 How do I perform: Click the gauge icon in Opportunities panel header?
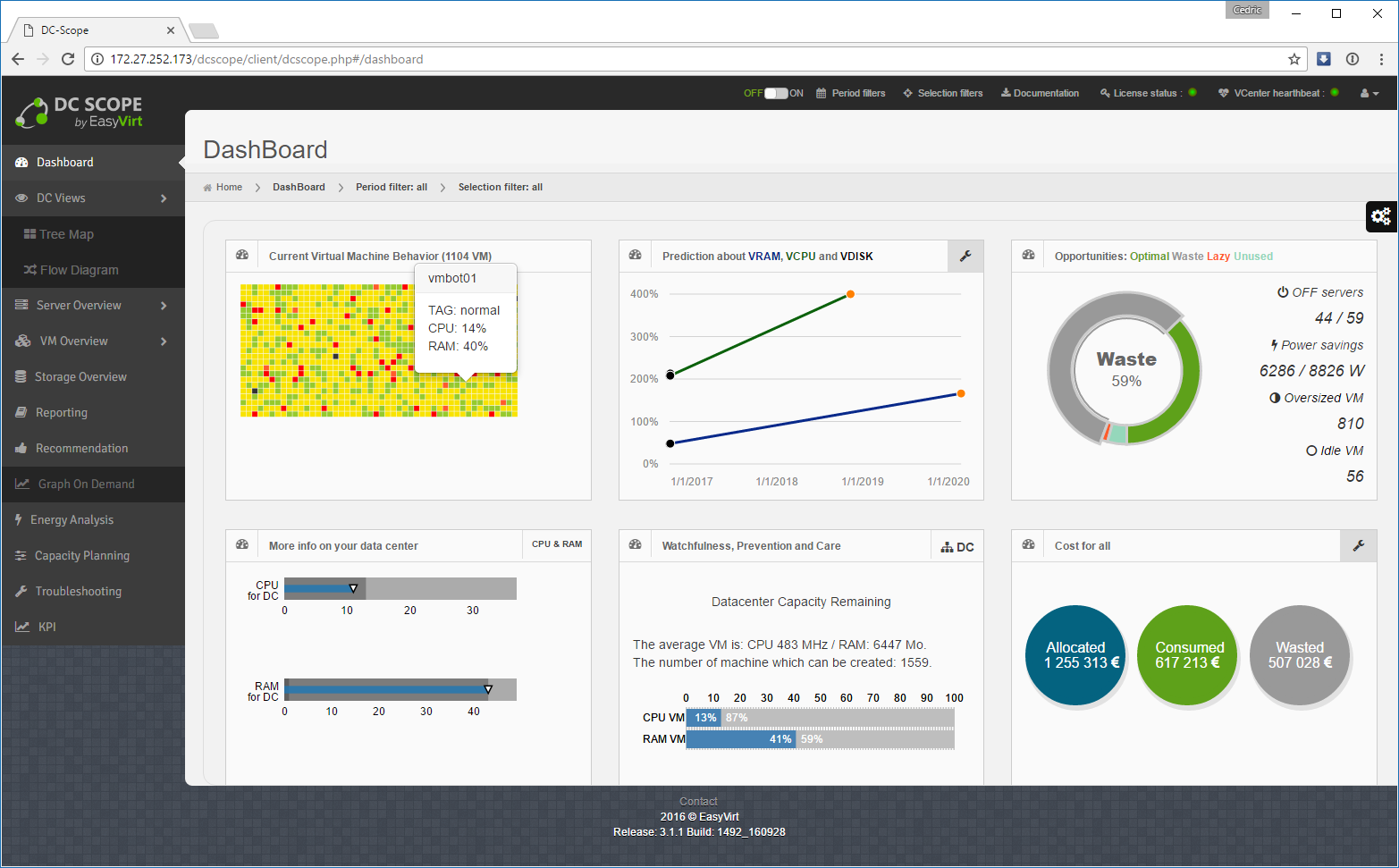coord(1029,256)
